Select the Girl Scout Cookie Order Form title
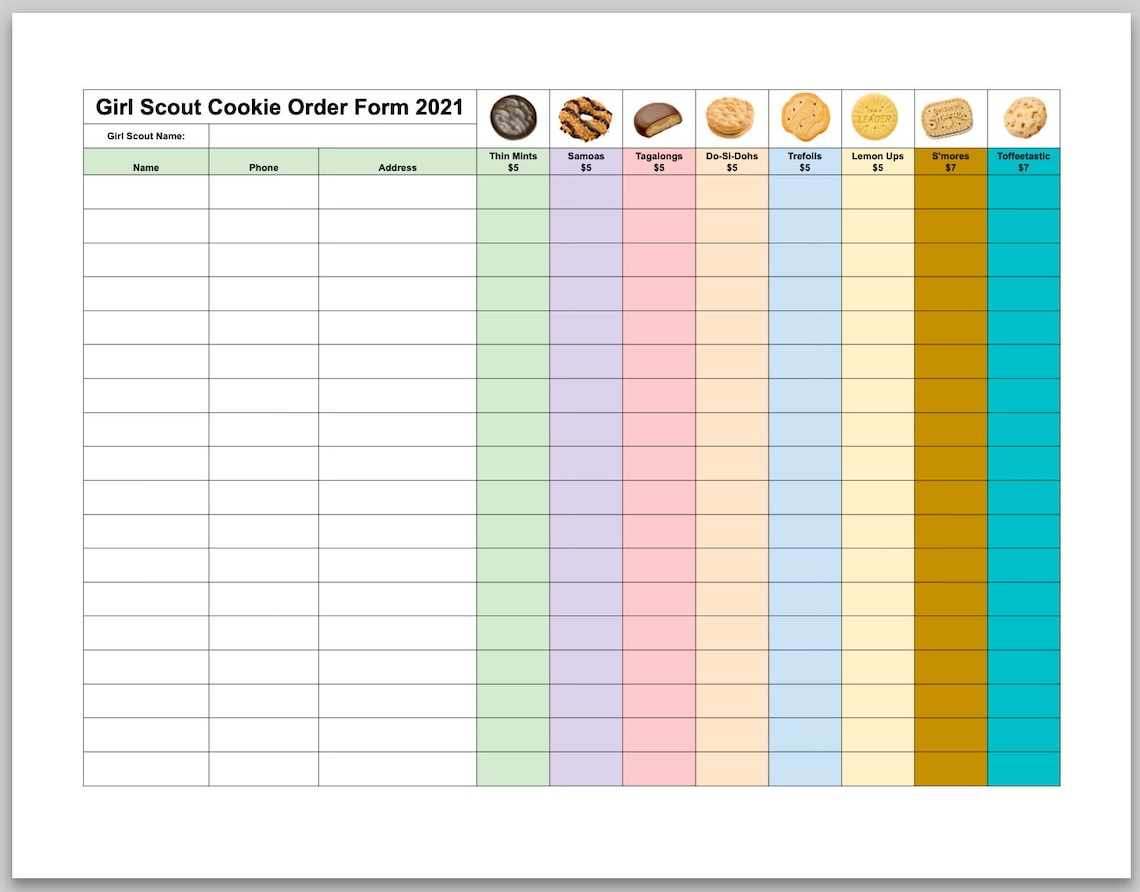 pos(279,107)
